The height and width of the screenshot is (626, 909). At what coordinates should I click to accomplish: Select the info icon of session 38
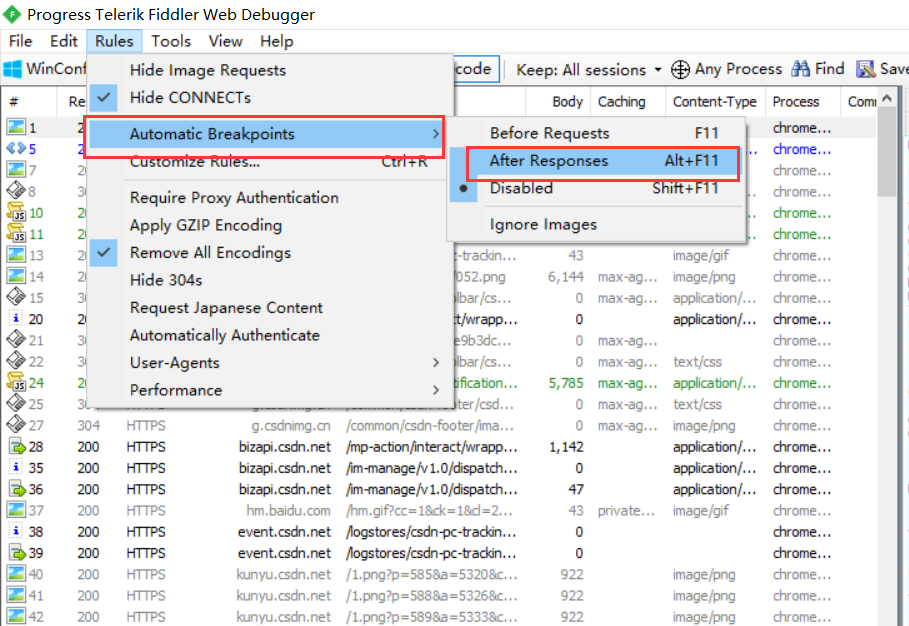coord(16,531)
